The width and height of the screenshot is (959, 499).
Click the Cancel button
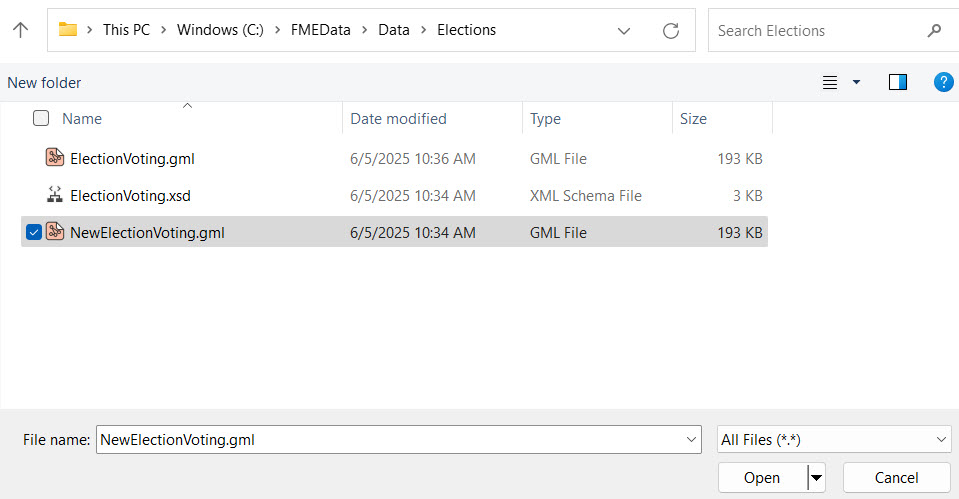pyautogui.click(x=895, y=478)
